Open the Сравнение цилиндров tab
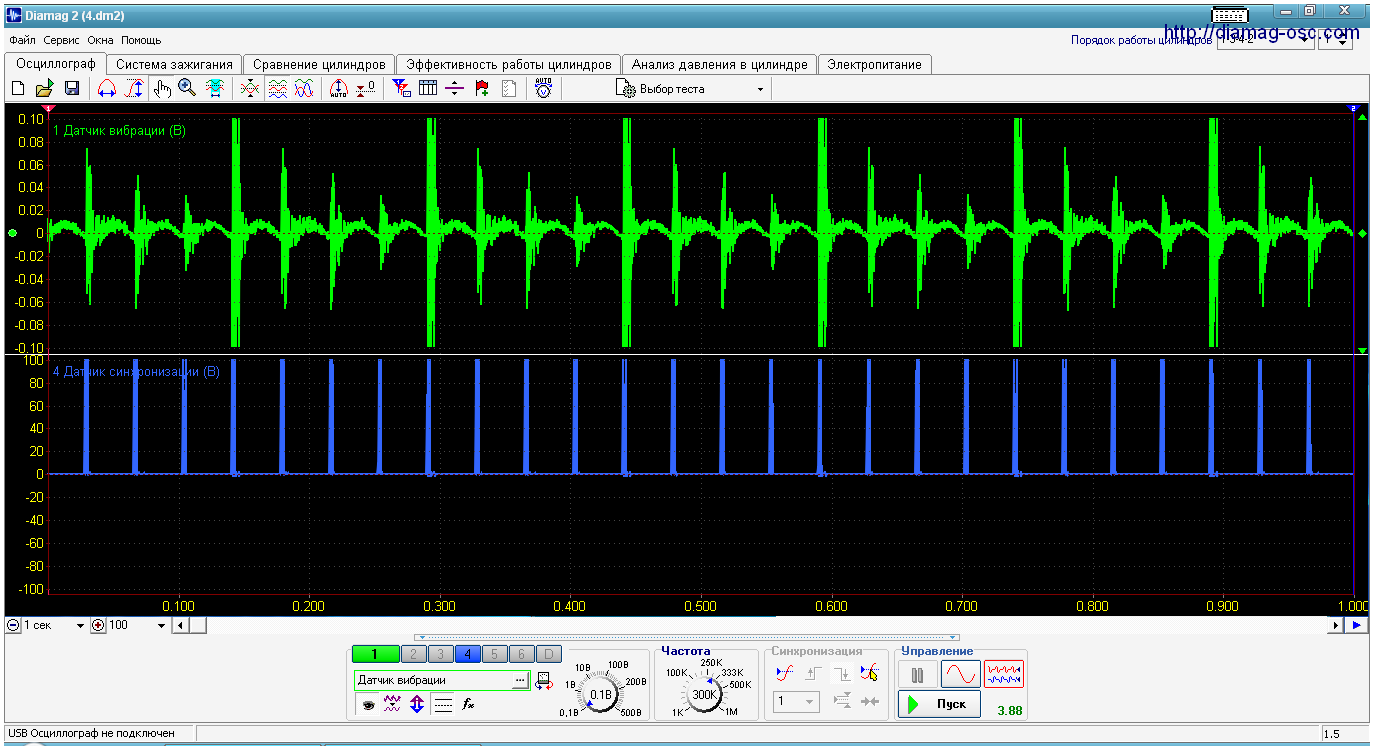 [319, 64]
